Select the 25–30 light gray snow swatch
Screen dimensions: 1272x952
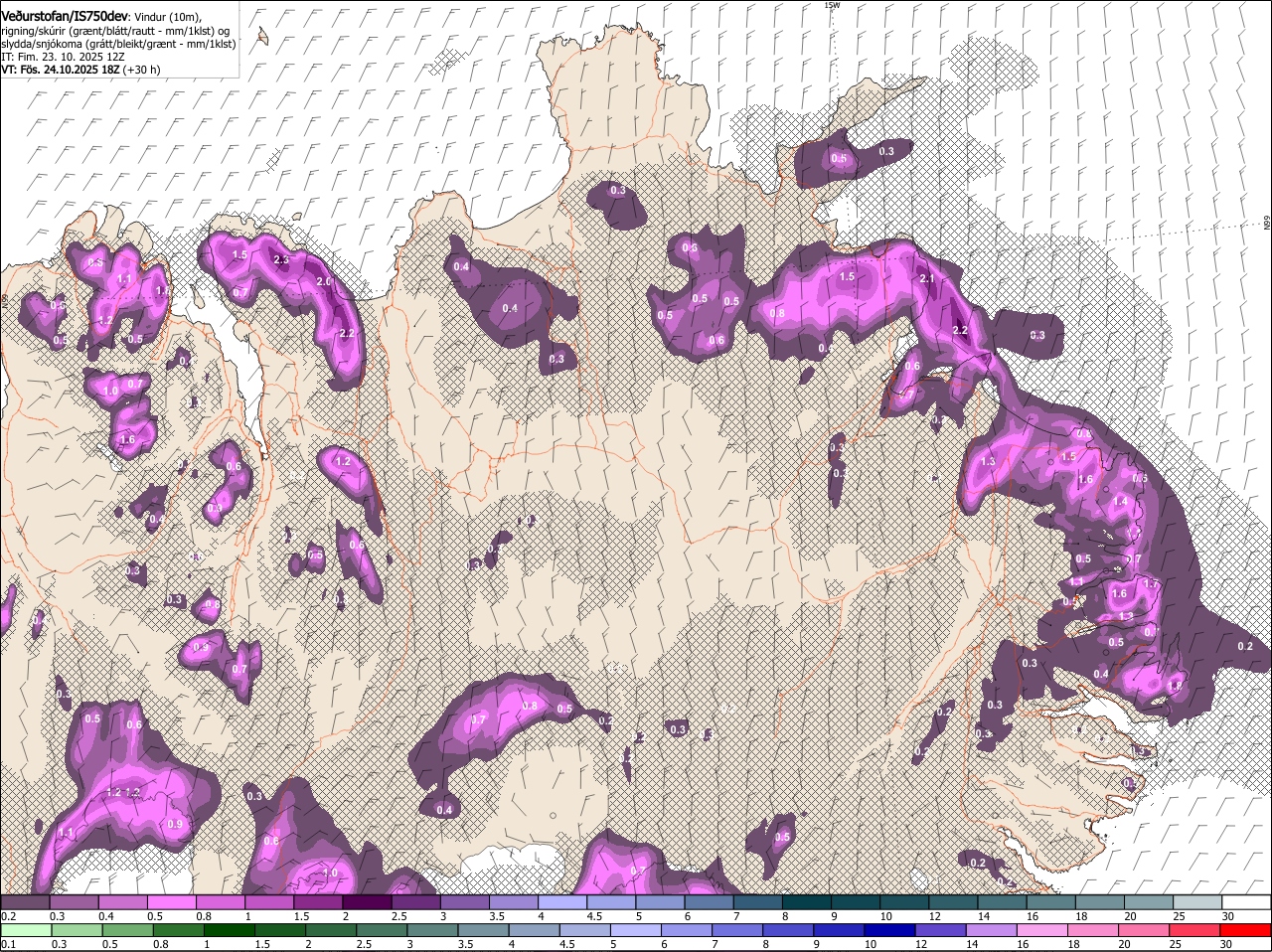[1198, 901]
